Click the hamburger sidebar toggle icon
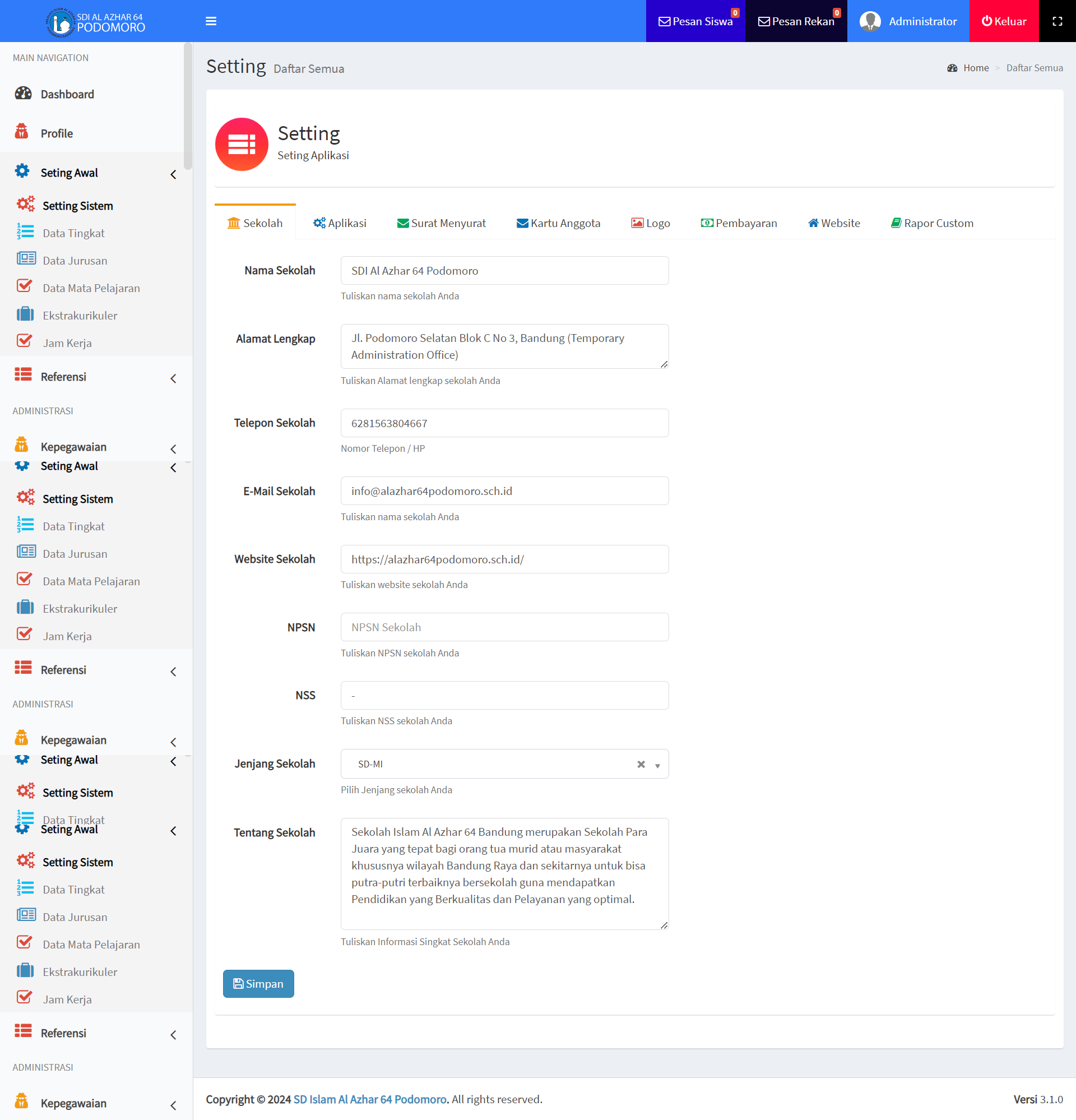 coord(211,21)
